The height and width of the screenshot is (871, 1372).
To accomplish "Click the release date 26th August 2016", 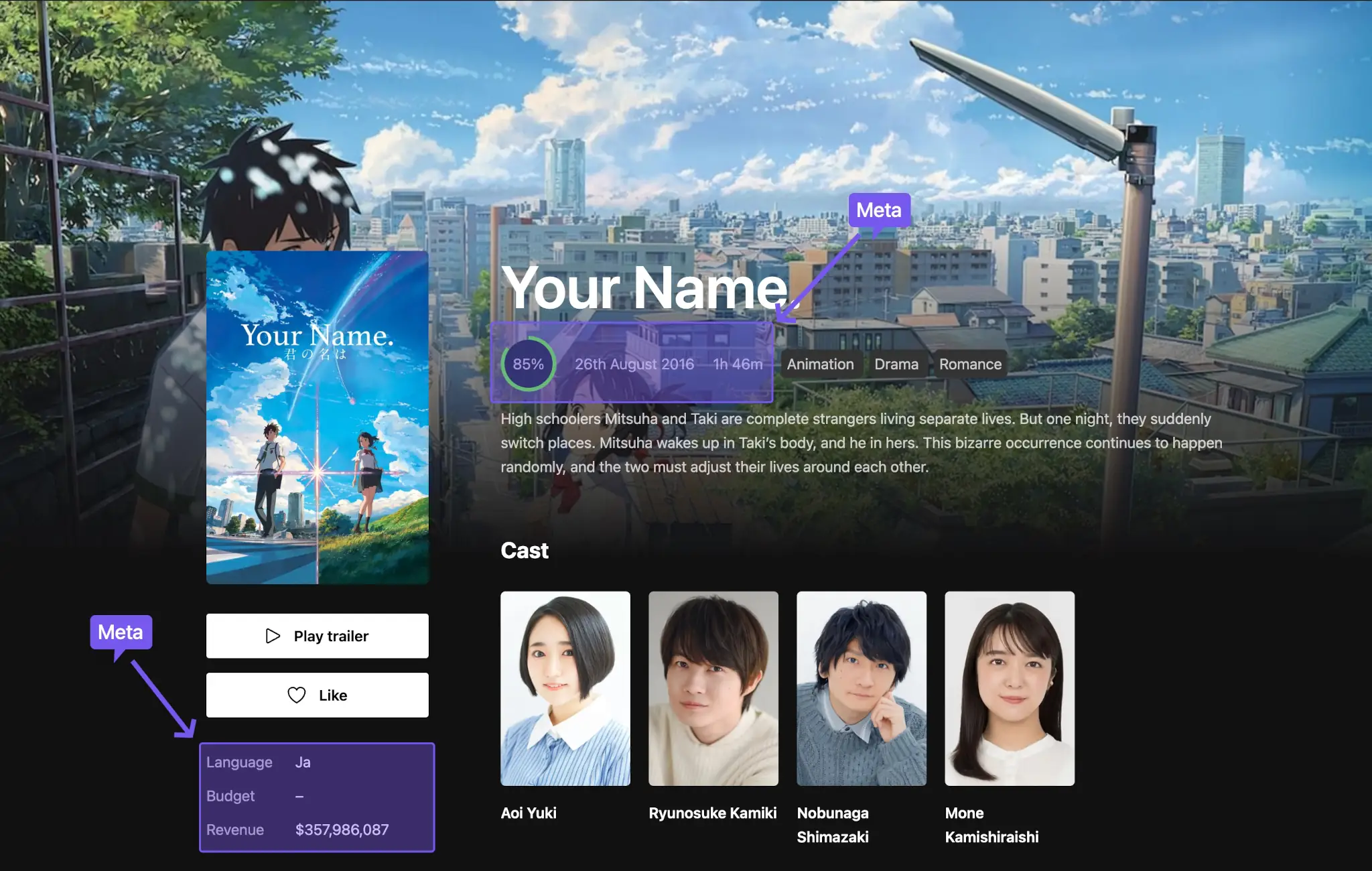I will point(634,364).
